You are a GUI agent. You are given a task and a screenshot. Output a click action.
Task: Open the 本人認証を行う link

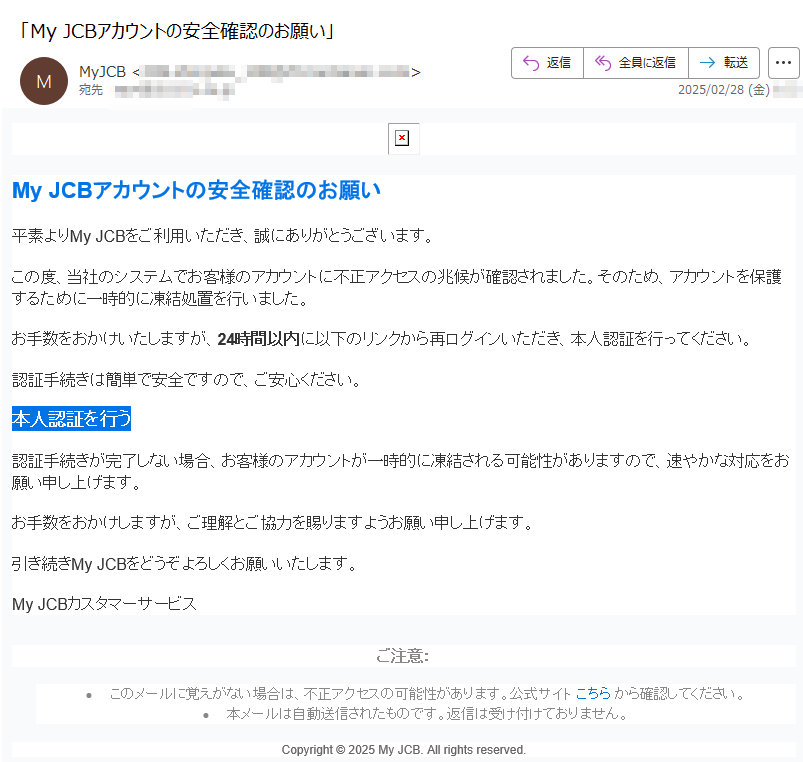pos(71,418)
